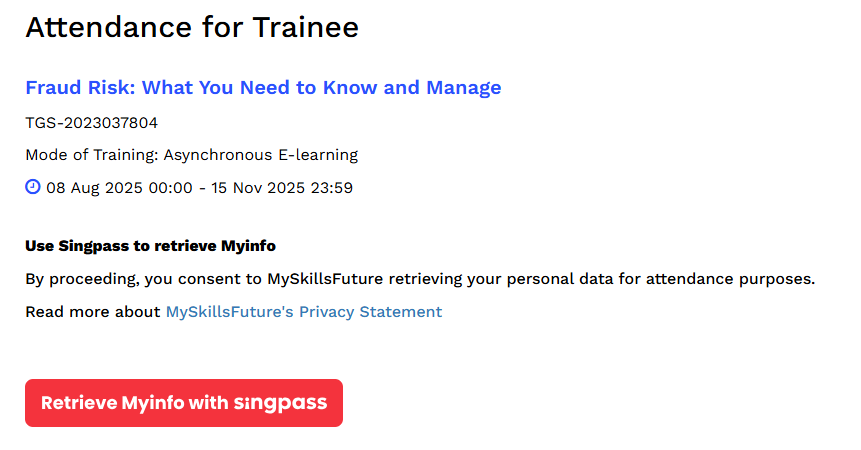This screenshot has height=450, width=861.
Task: Click the course code TGS-2023037804
Action: pos(91,123)
